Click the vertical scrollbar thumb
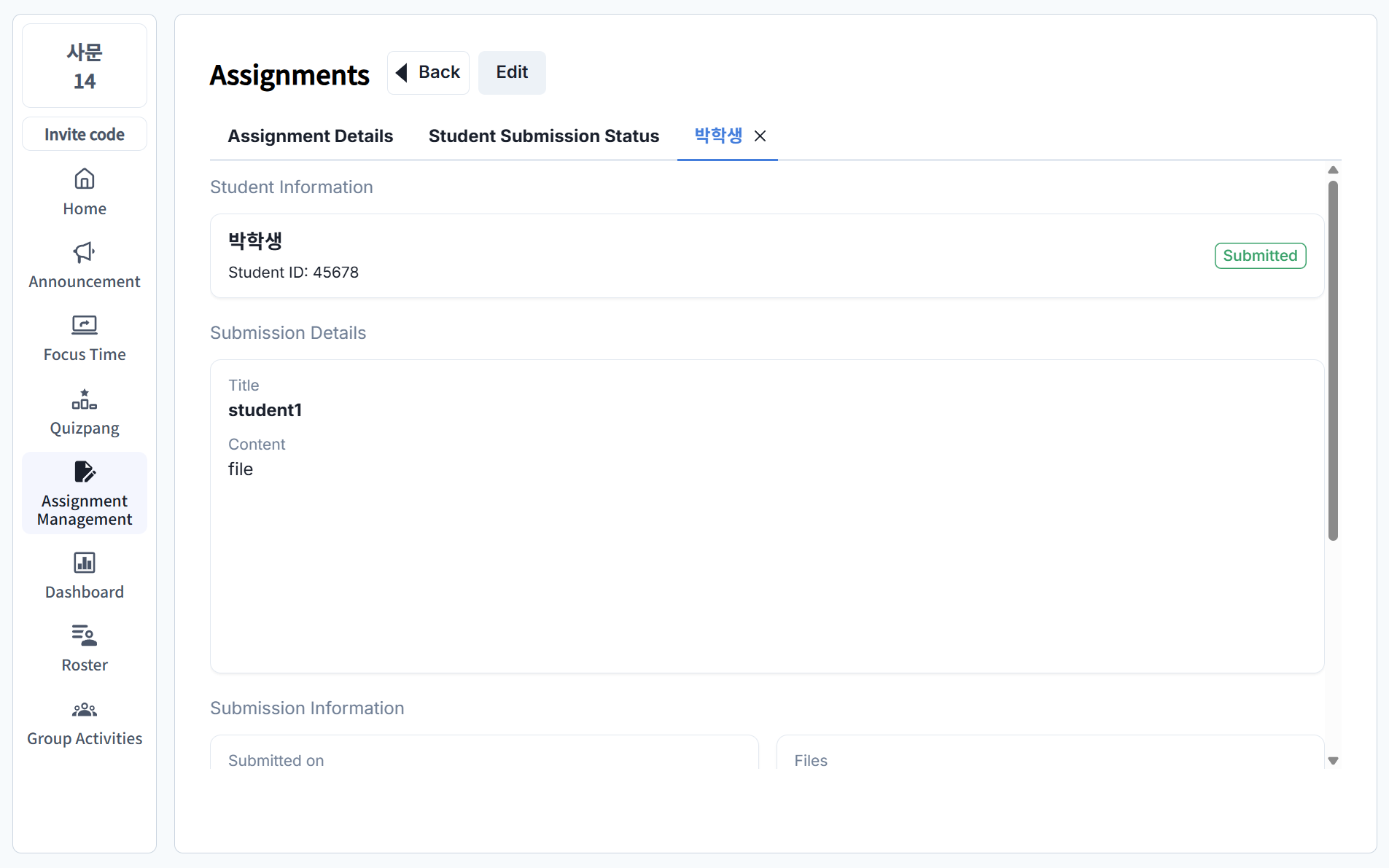This screenshot has height=868, width=1389. coord(1333,361)
